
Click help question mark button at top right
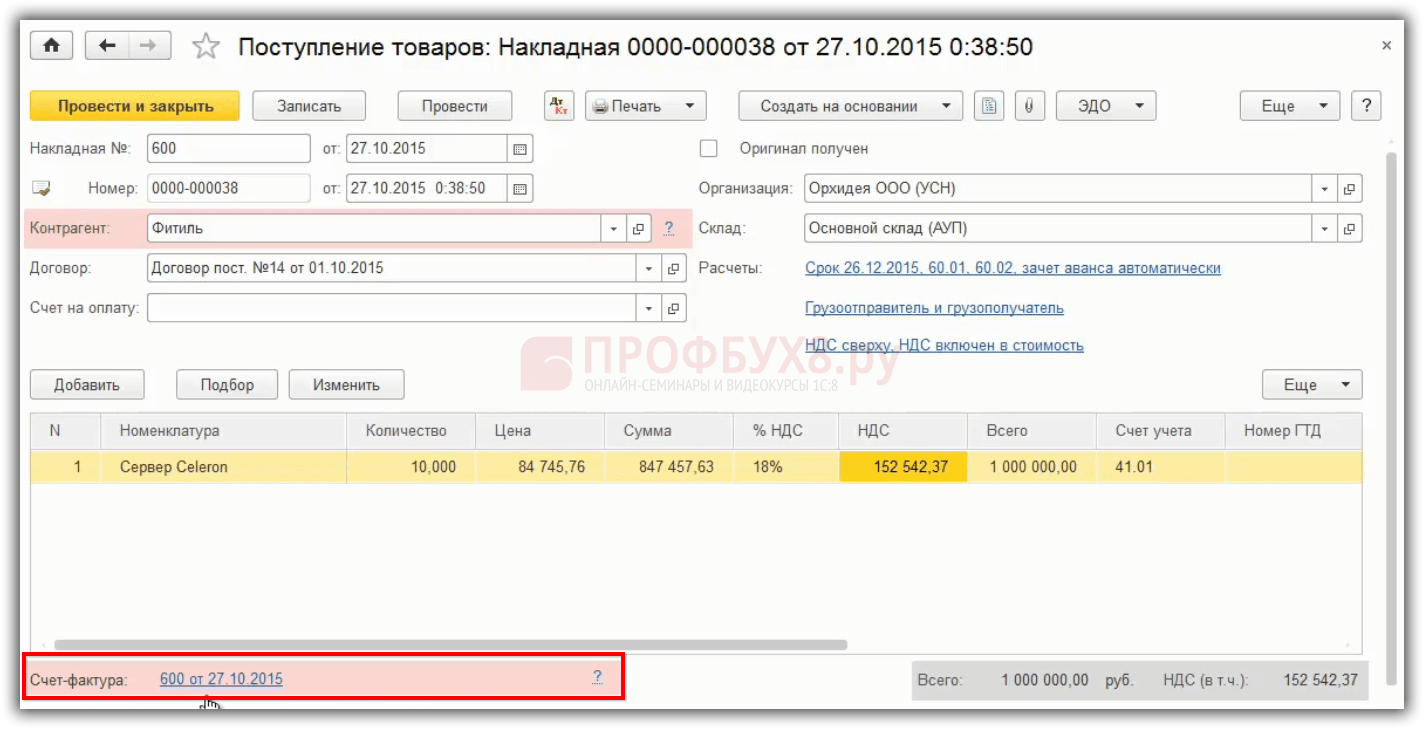pyautogui.click(x=1366, y=106)
